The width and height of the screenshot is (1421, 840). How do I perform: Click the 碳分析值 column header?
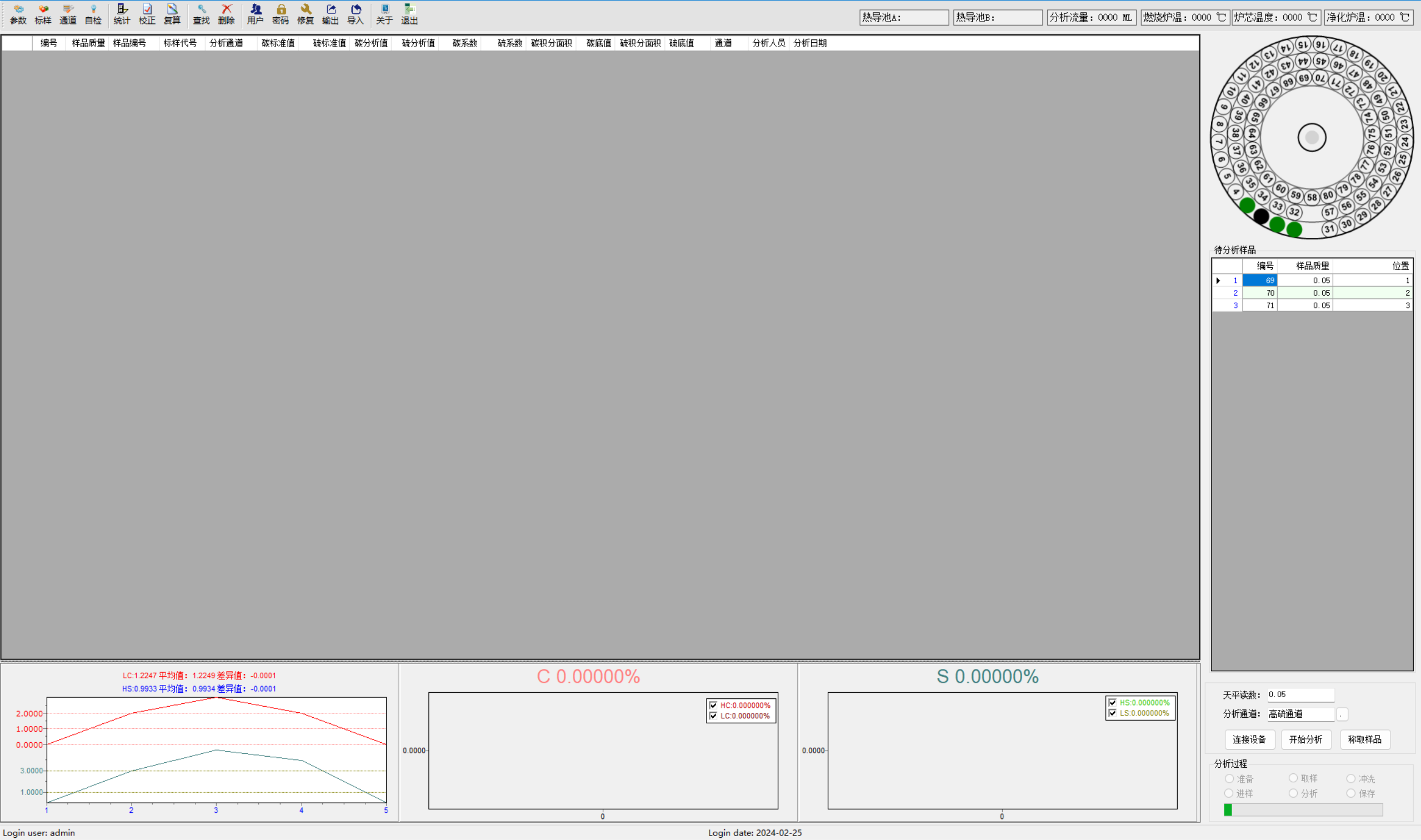(x=371, y=43)
